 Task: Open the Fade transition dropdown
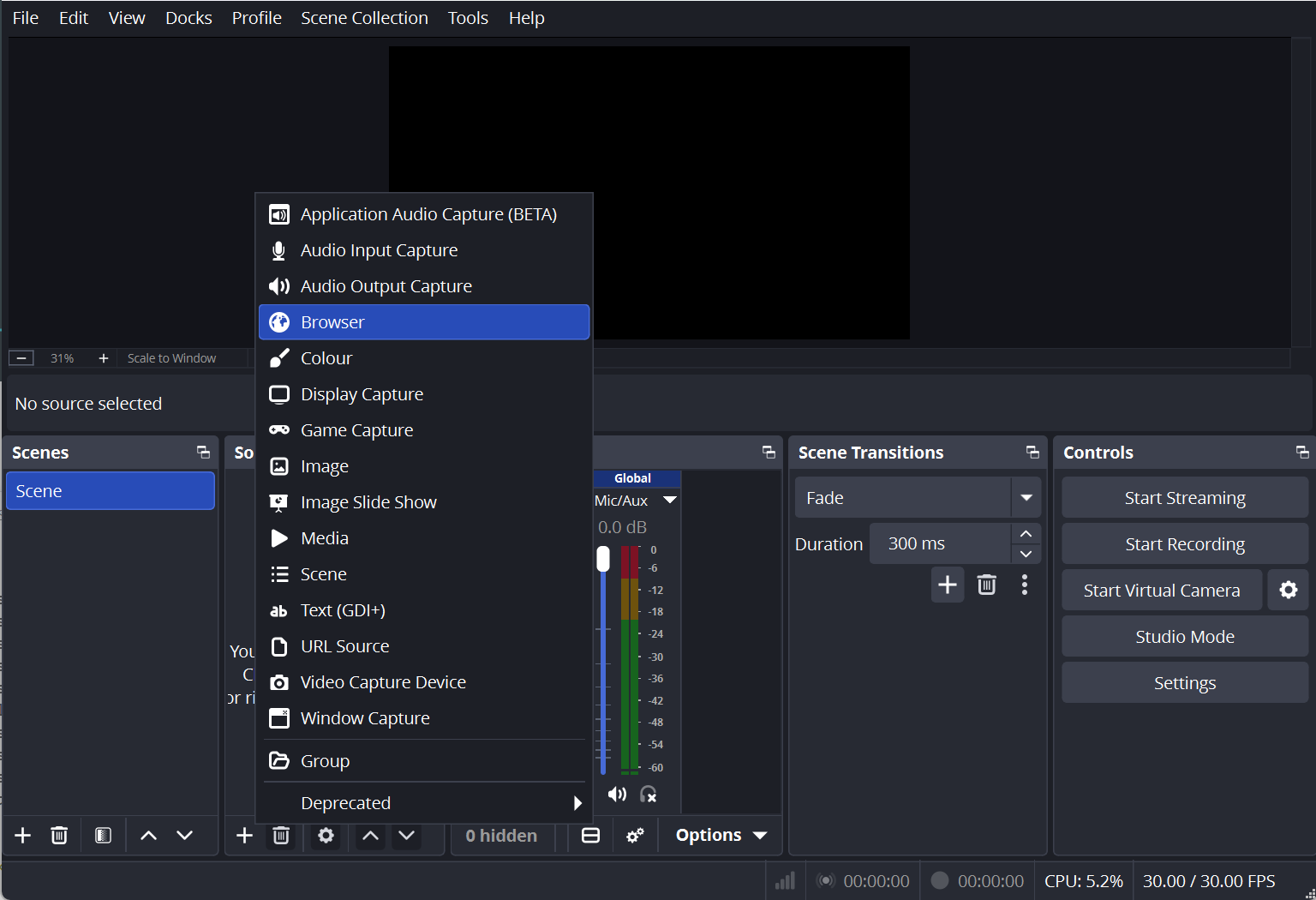(1026, 497)
